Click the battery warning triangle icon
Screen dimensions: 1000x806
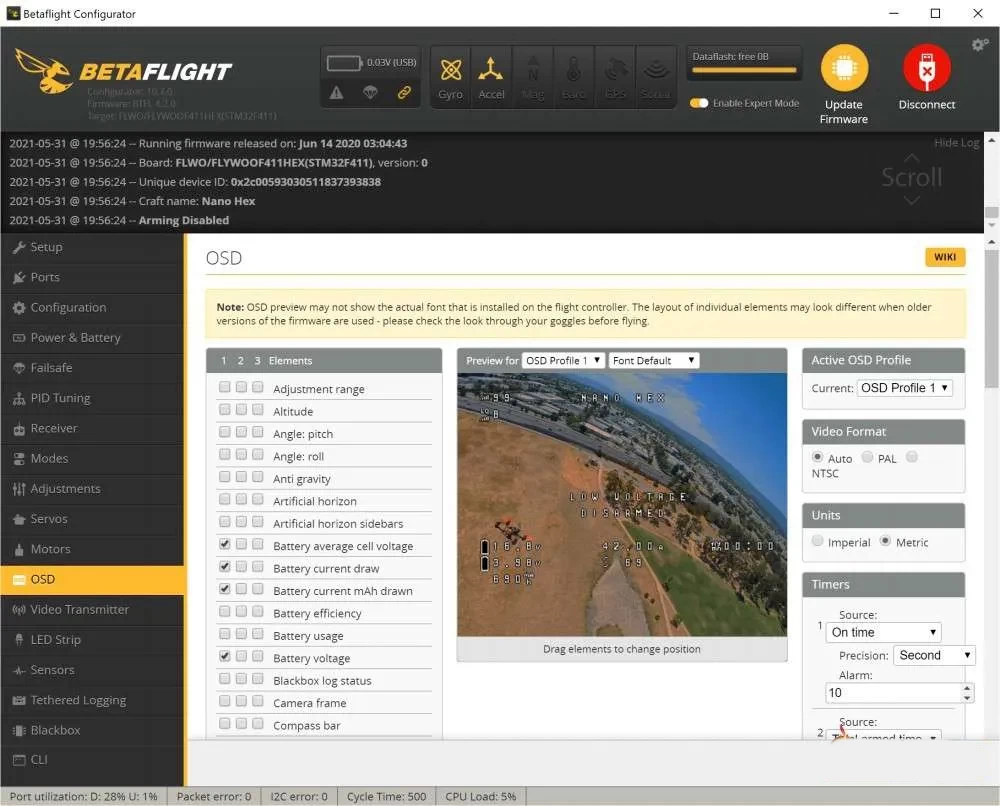click(336, 92)
